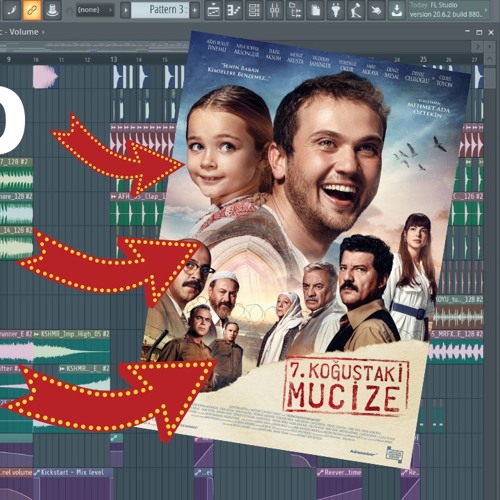Click the tempo tapper hammer icon
Screen dimensions: 500x500
click(356, 10)
